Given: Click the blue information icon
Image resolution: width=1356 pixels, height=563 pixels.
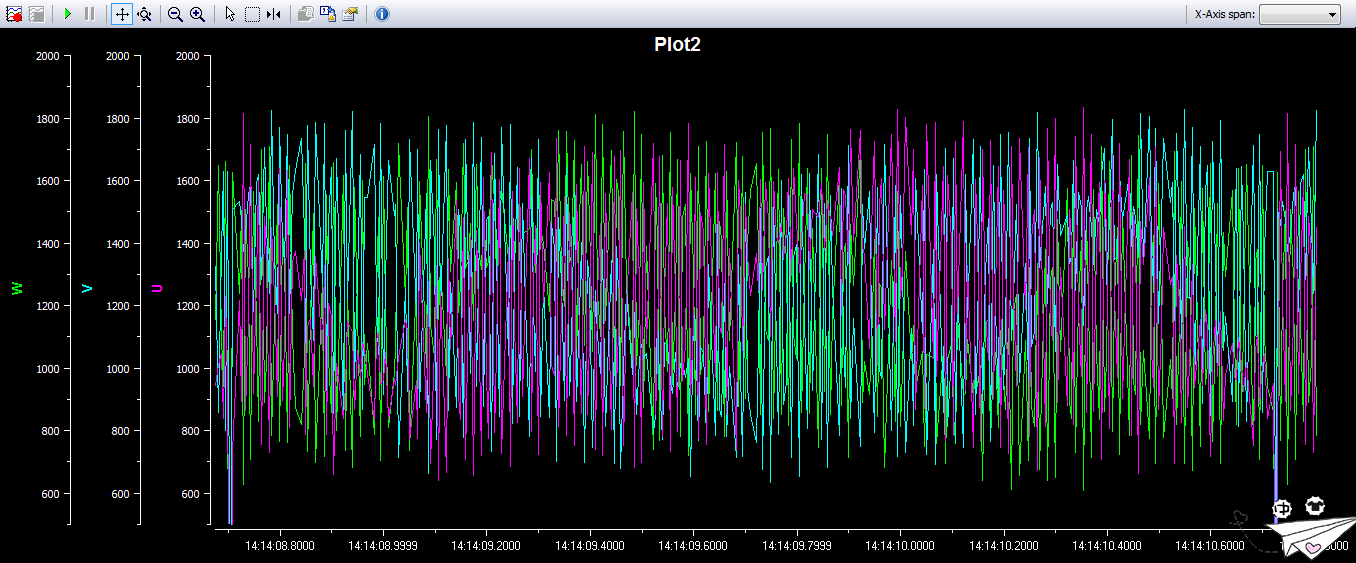Looking at the screenshot, I should (382, 14).
